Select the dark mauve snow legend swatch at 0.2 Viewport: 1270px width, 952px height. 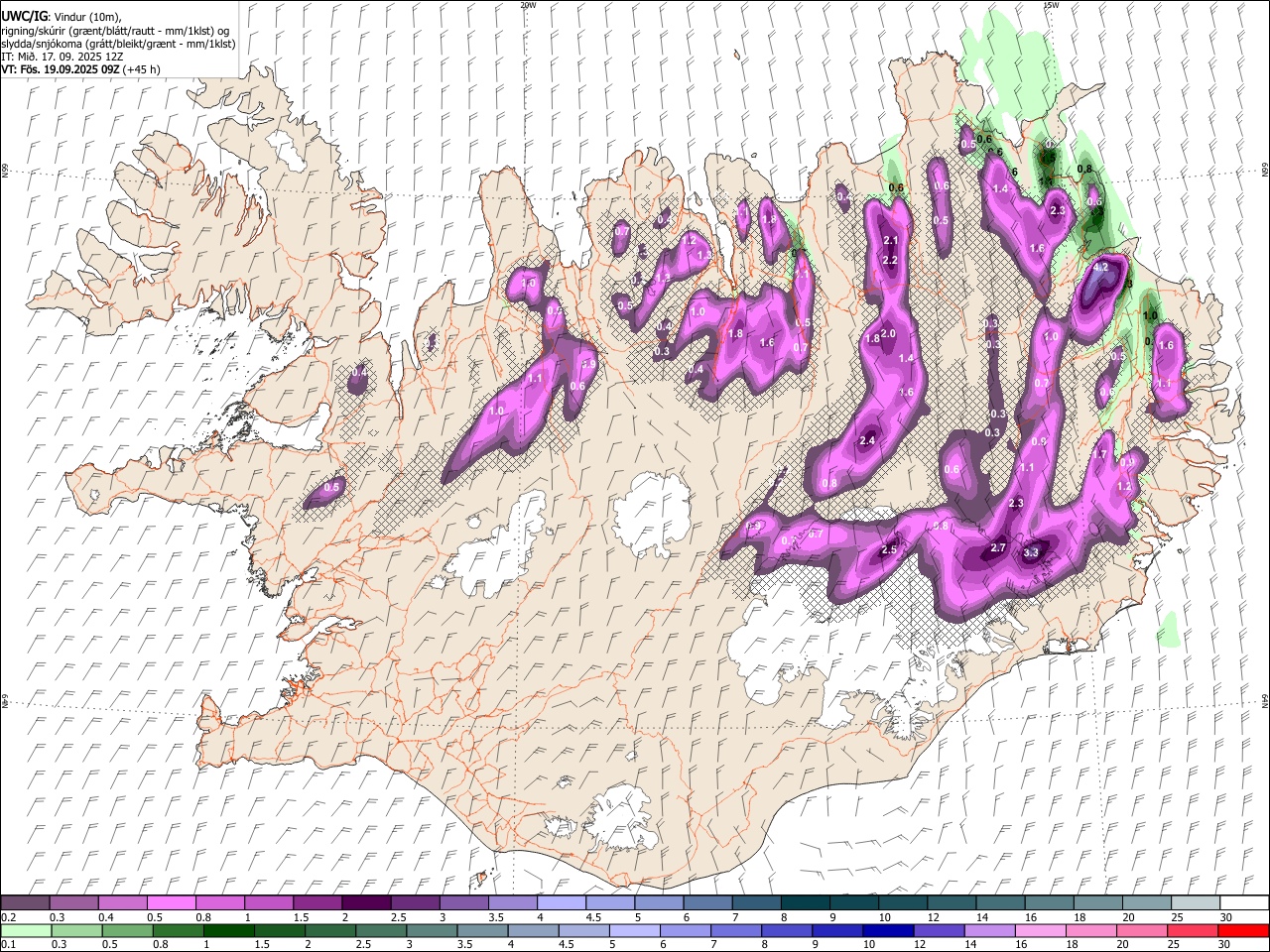coord(25,903)
